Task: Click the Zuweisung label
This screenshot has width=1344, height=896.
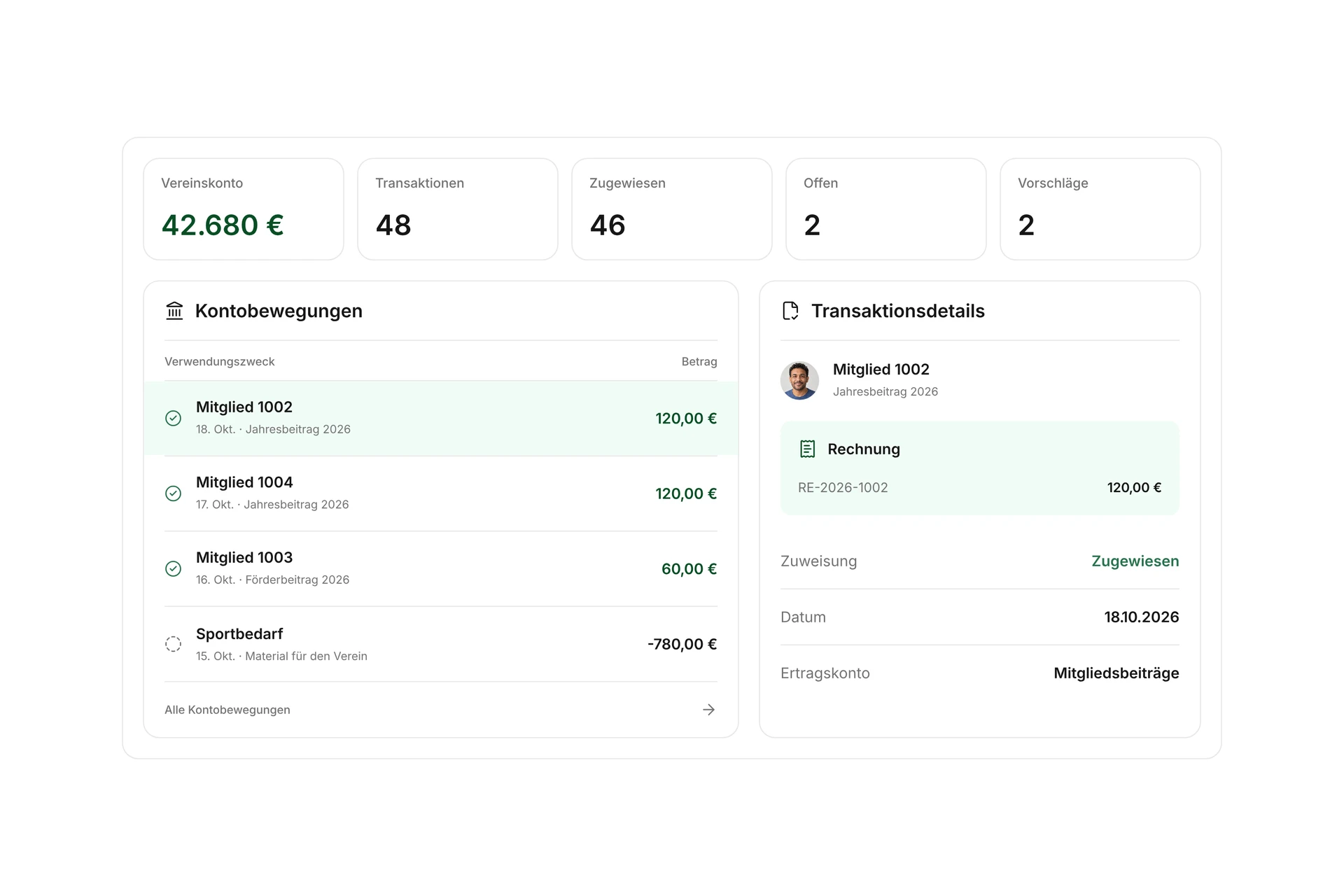Action: [818, 561]
